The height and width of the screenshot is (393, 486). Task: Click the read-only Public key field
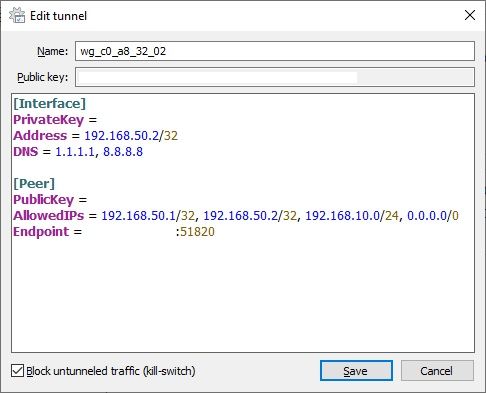[275, 77]
